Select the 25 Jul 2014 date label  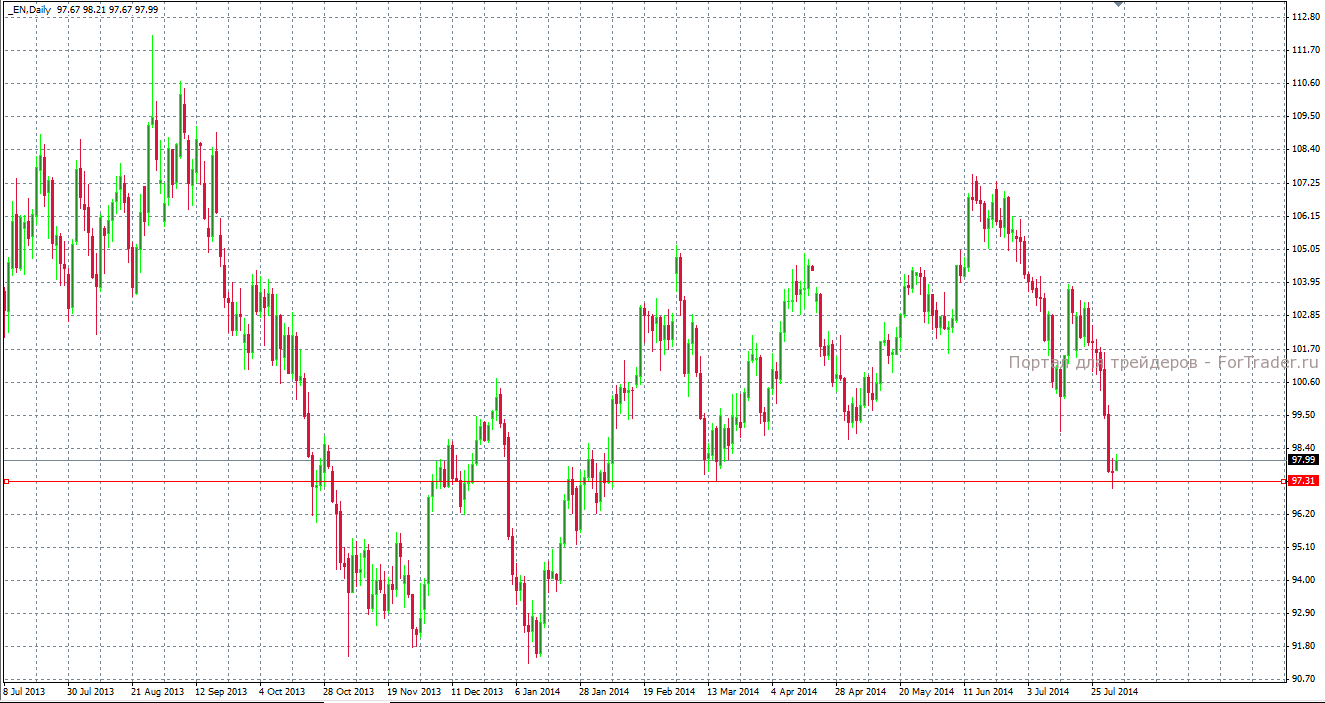click(x=1115, y=691)
